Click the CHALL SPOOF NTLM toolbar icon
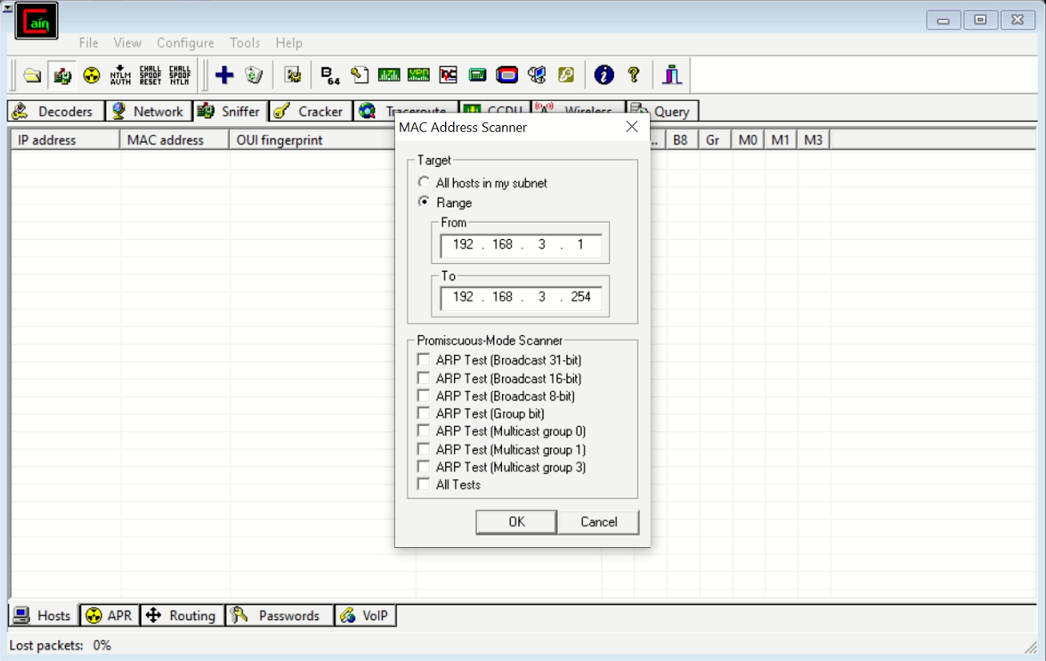The width and height of the screenshot is (1046, 661). point(179,75)
